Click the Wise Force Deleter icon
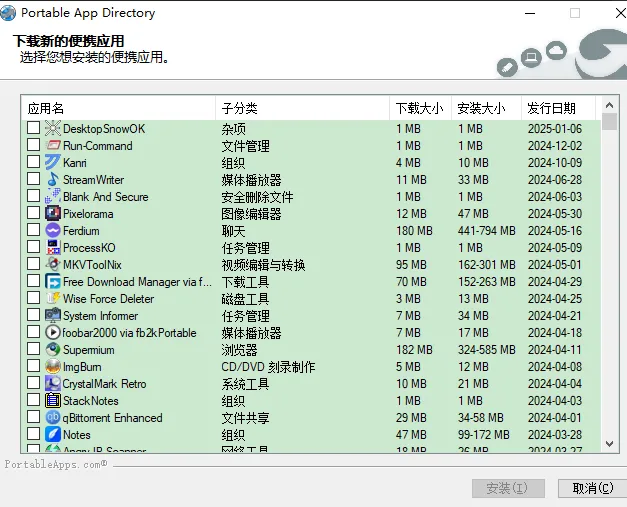 tap(53, 298)
